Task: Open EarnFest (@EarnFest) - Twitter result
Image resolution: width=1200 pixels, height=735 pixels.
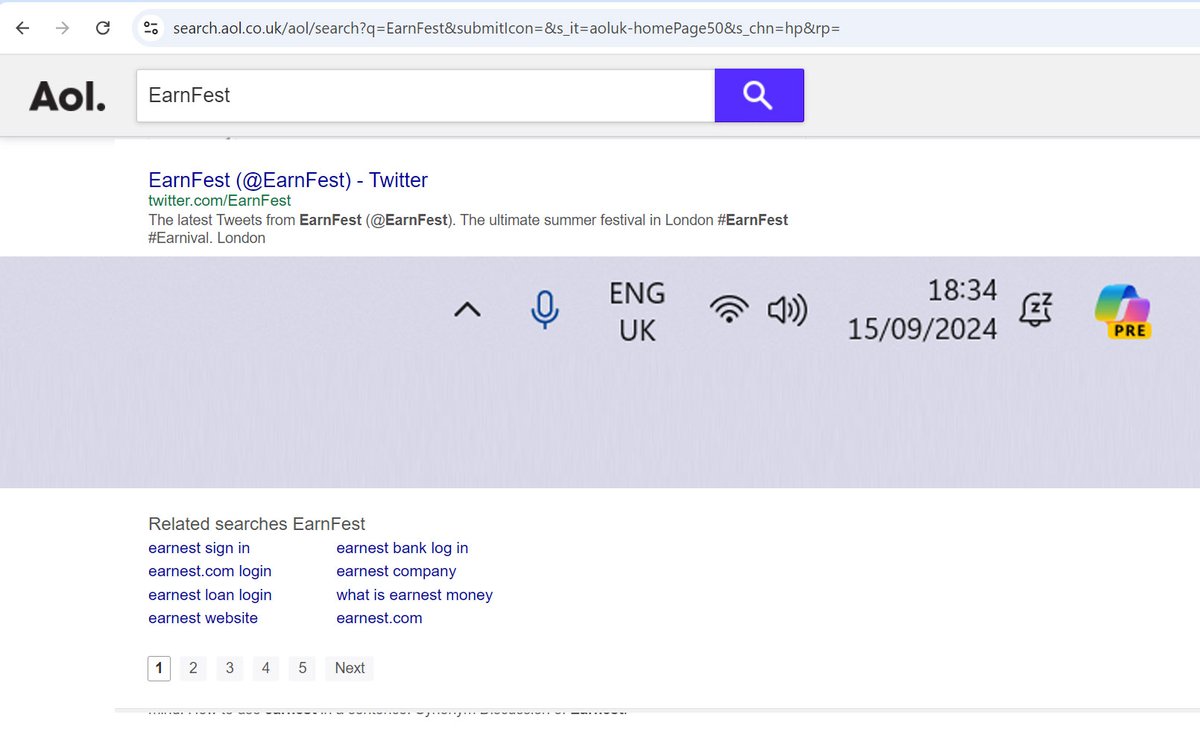Action: click(x=288, y=180)
